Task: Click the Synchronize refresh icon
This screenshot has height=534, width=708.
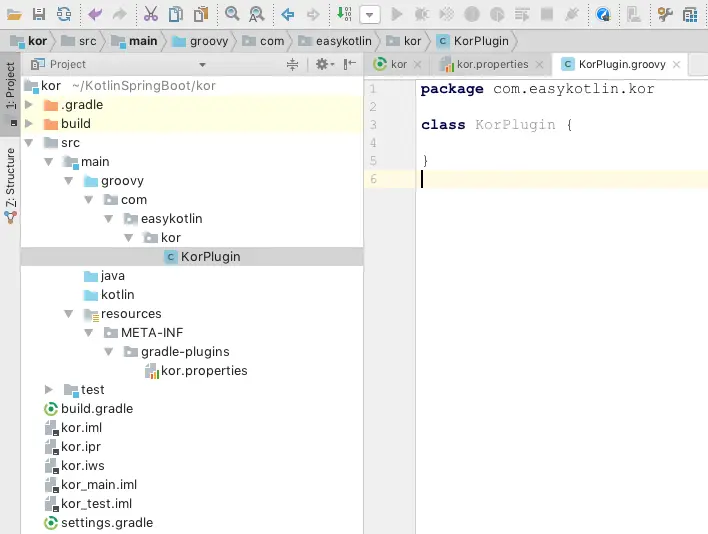Action: (64, 14)
